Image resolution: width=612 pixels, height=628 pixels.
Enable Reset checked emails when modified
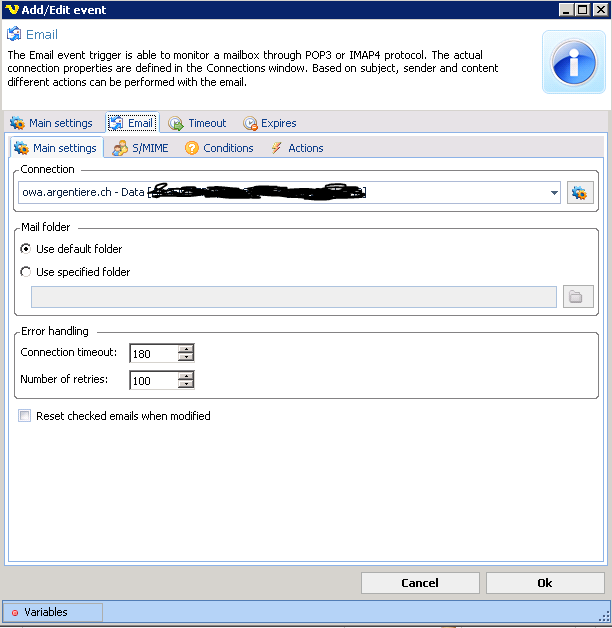point(25,416)
